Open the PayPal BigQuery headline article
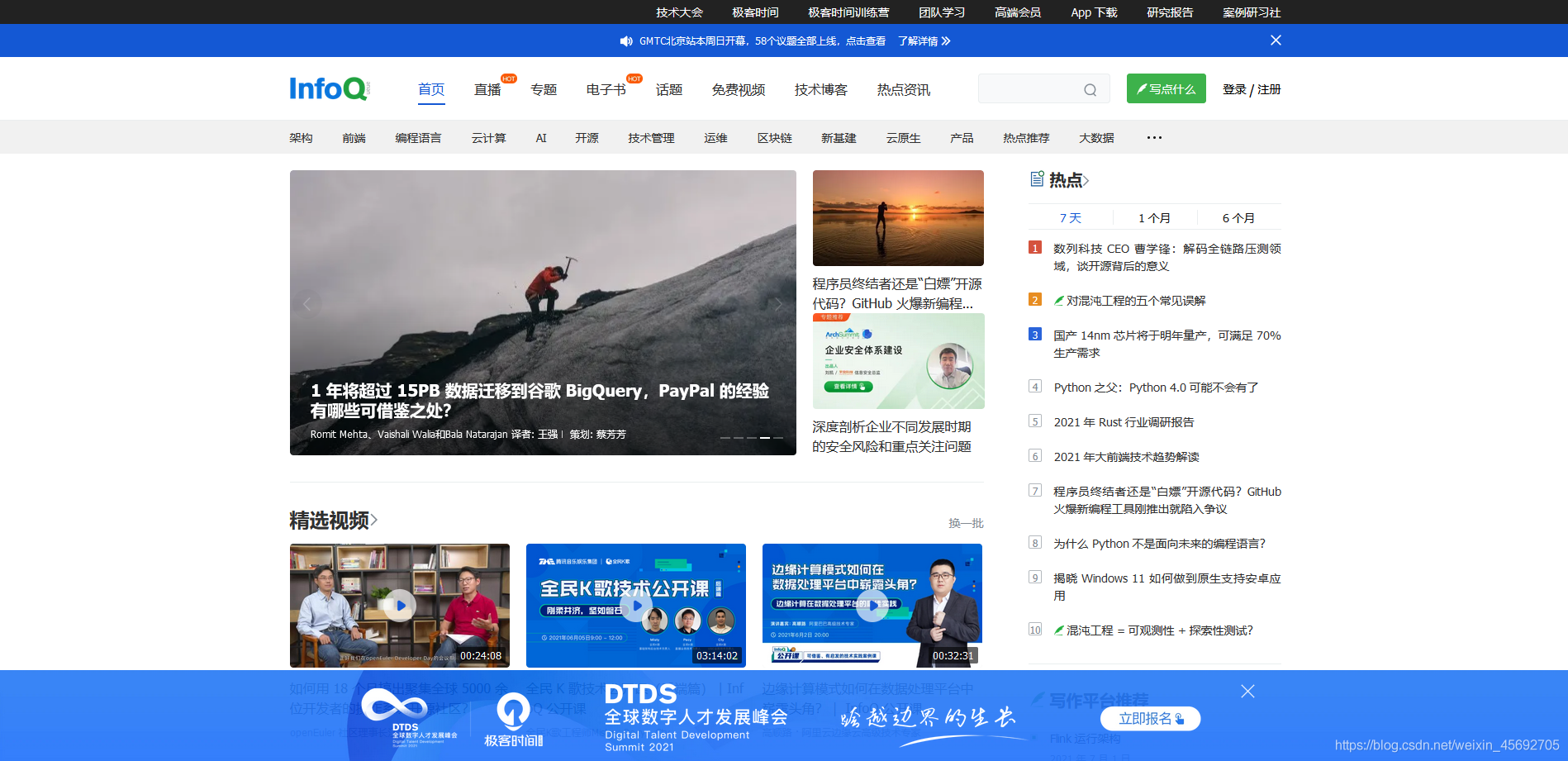The width and height of the screenshot is (1568, 761). (x=539, y=401)
